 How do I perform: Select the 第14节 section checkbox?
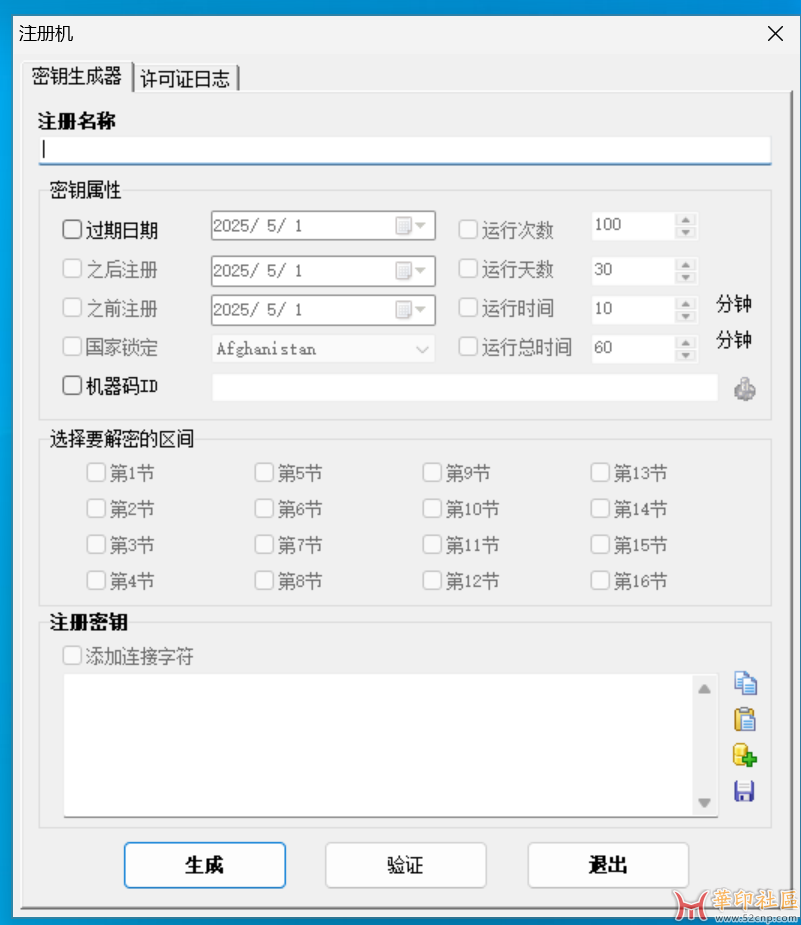(600, 509)
